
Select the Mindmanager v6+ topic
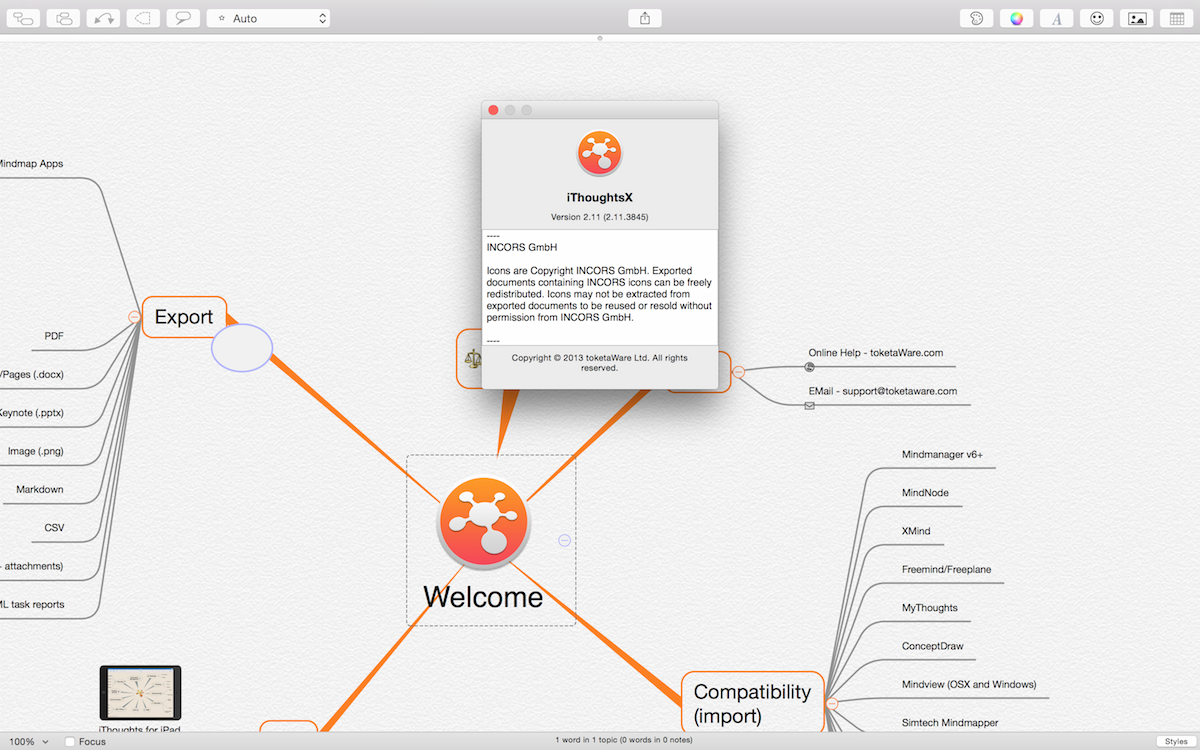coord(942,455)
